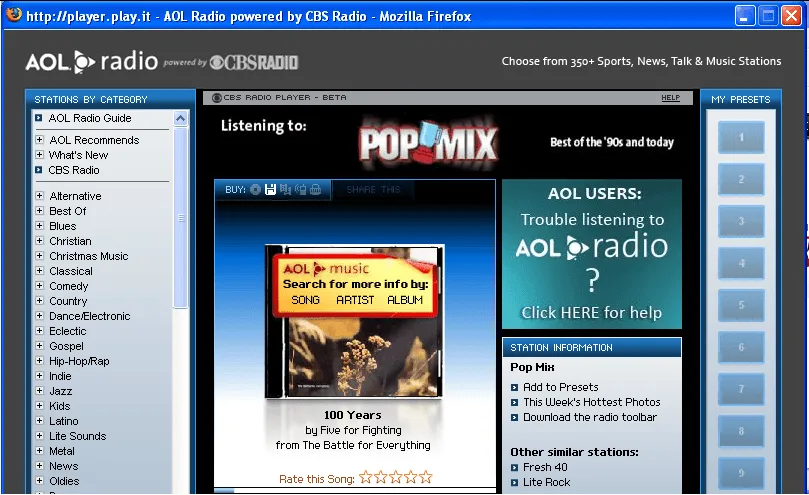Open the HELP link in player bar
Image resolution: width=809 pixels, height=495 pixels.
pyautogui.click(x=671, y=98)
